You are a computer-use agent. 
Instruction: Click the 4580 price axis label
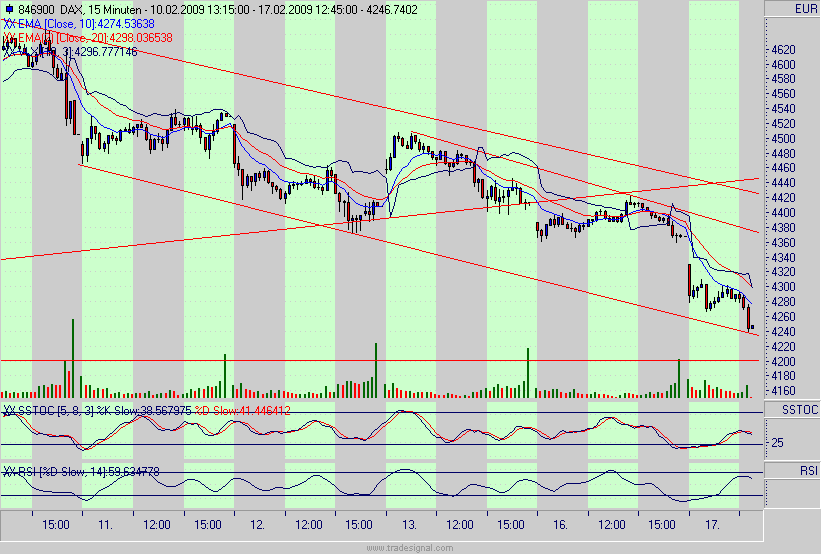784,79
